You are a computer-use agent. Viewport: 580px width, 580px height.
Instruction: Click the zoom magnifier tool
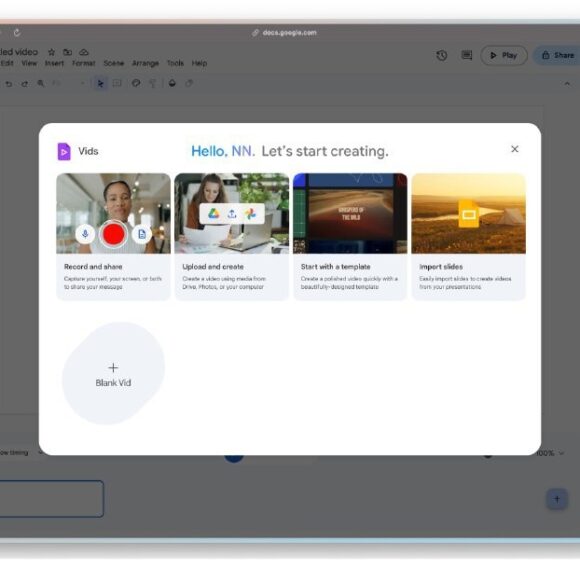(x=41, y=84)
